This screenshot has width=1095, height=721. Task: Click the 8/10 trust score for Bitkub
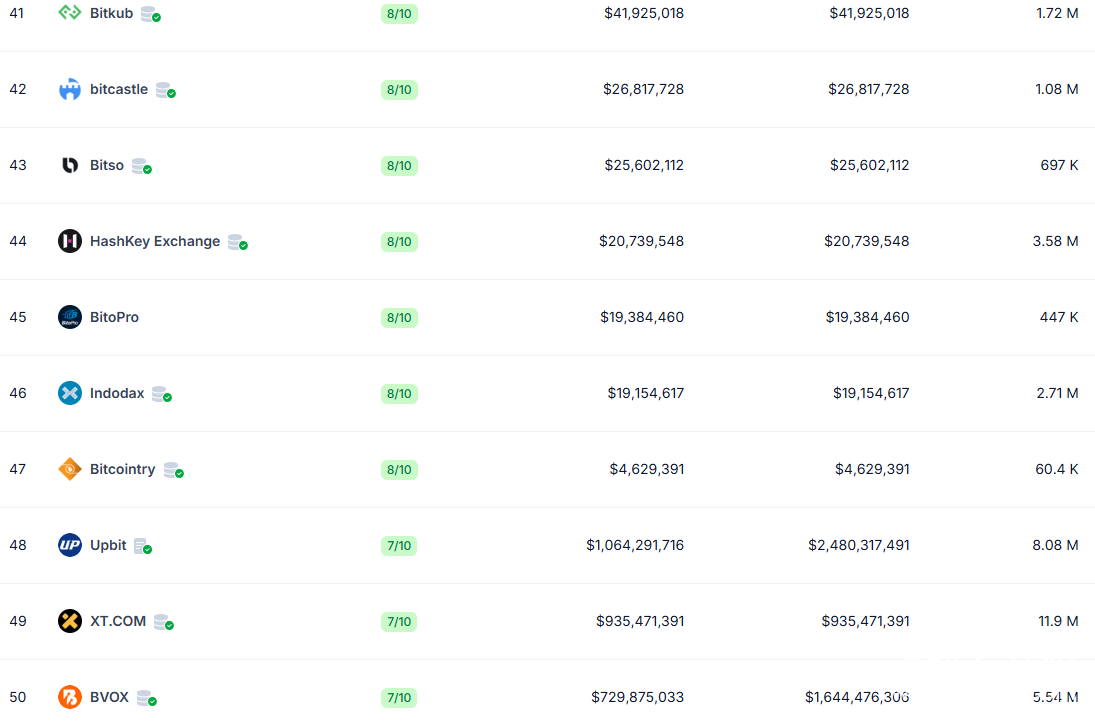click(x=399, y=14)
